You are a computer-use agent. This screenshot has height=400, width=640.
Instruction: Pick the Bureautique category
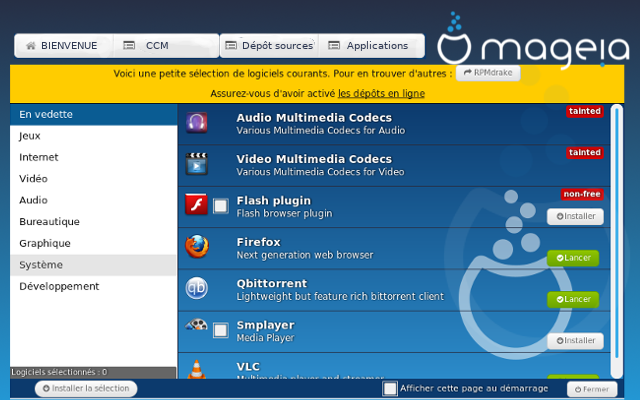pos(94,222)
